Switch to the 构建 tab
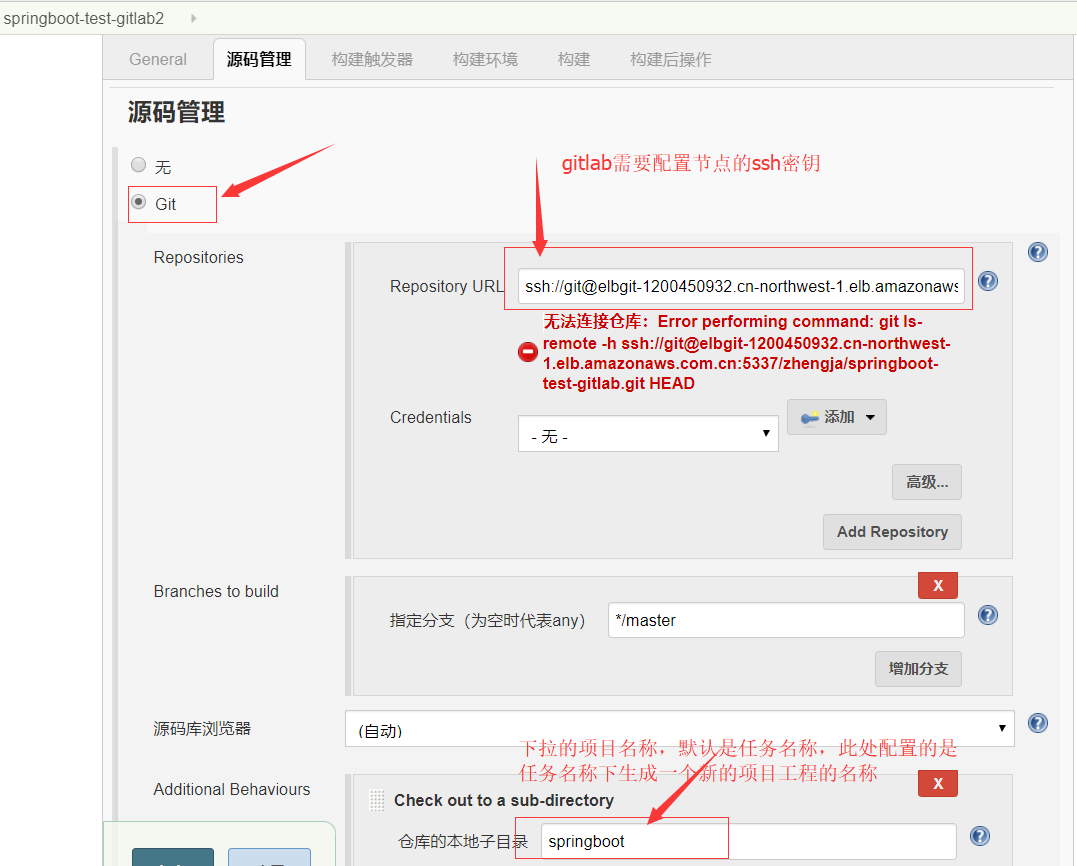 click(x=574, y=60)
